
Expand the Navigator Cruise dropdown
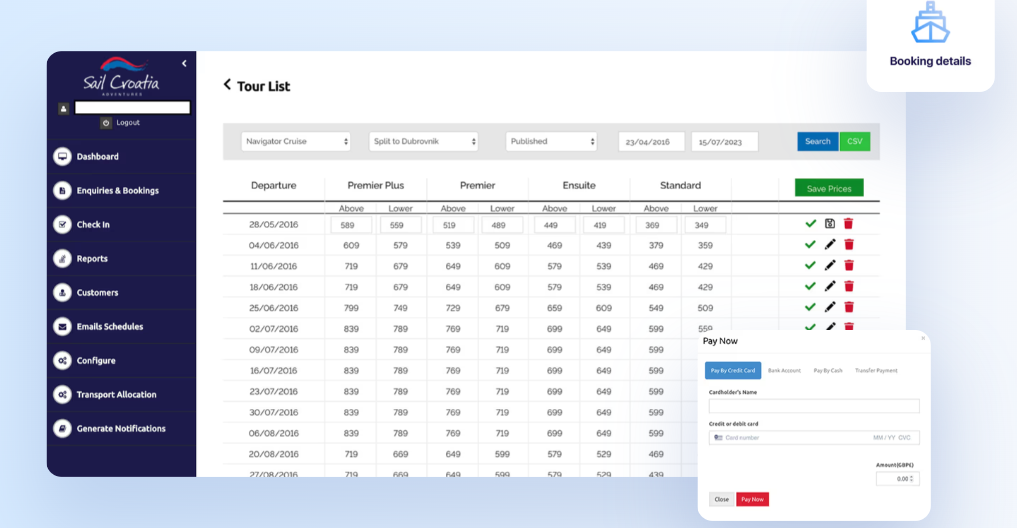(x=296, y=142)
